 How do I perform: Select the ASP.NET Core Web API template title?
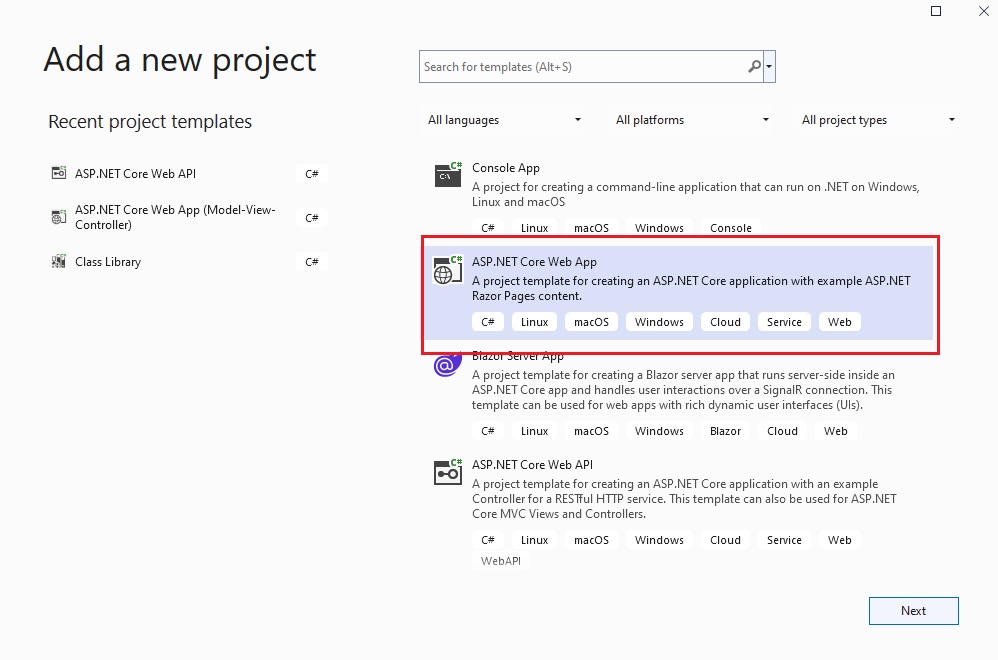coord(532,465)
